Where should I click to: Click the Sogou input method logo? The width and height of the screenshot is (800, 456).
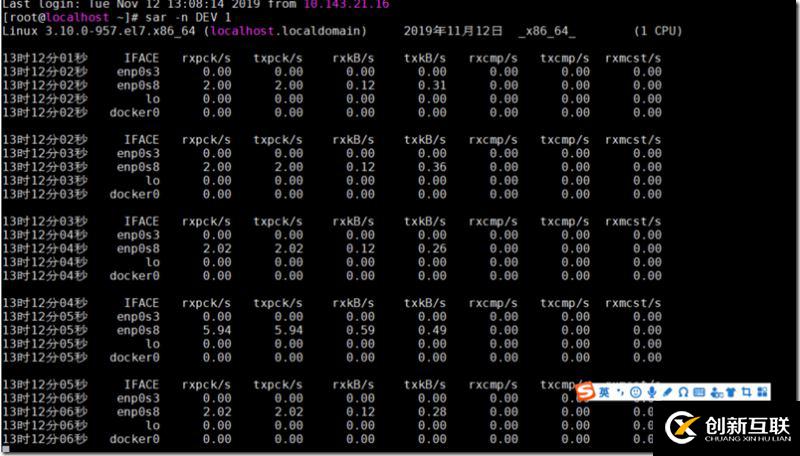[x=586, y=391]
